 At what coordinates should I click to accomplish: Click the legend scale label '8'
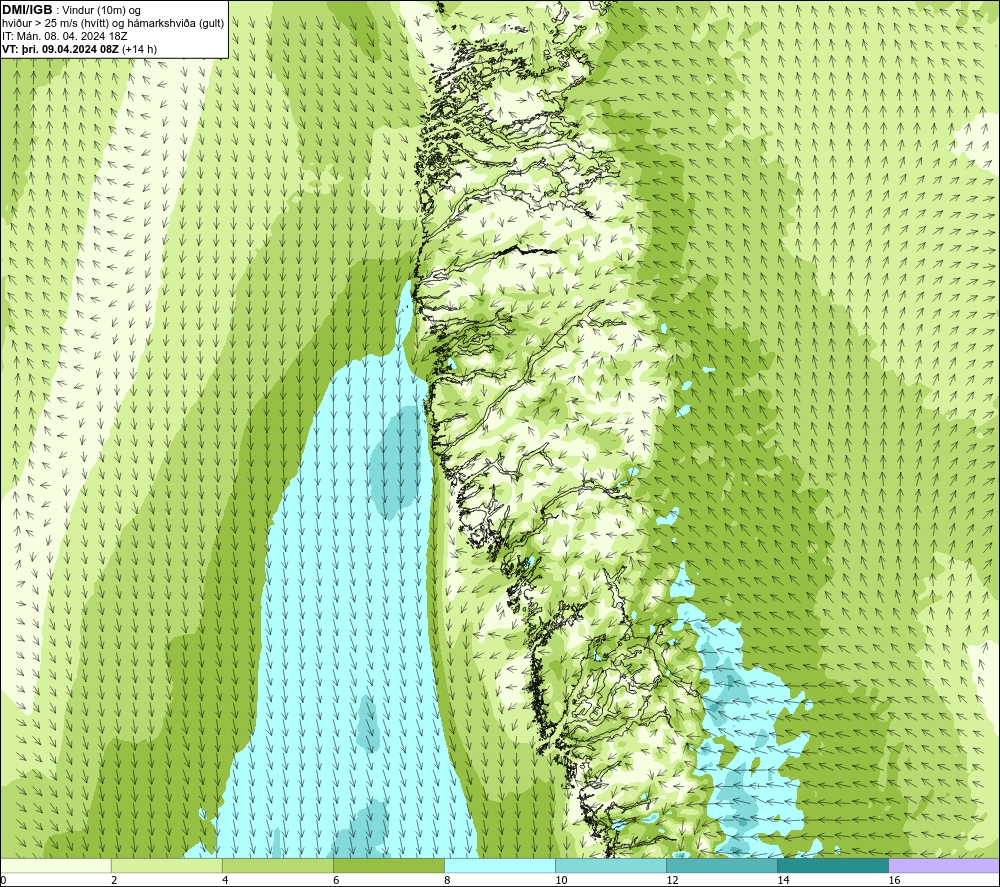(447, 880)
